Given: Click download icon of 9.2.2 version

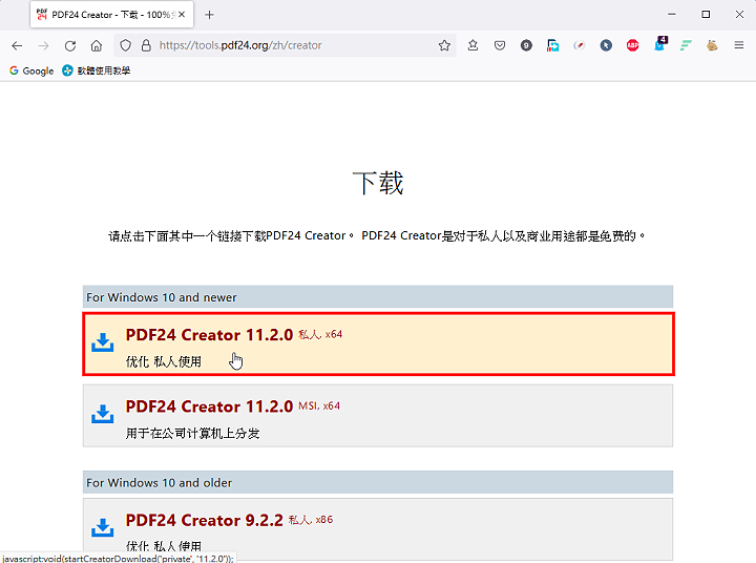Looking at the screenshot, I should click(102, 527).
